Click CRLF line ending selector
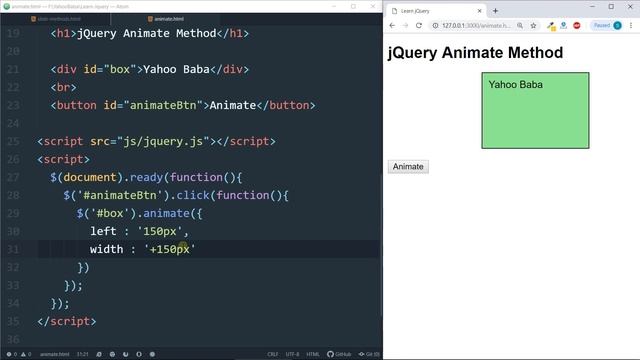Screen dimensions: 640x360 [273, 354]
